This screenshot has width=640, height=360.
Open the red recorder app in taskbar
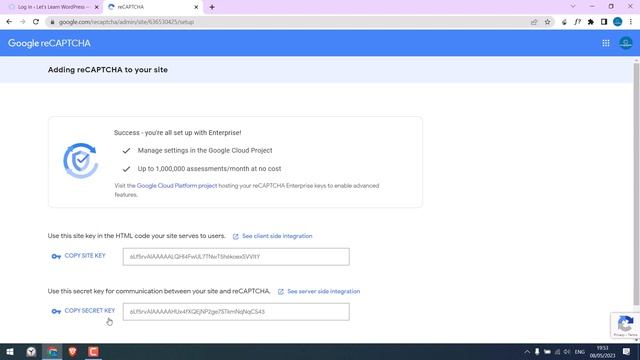93,352
